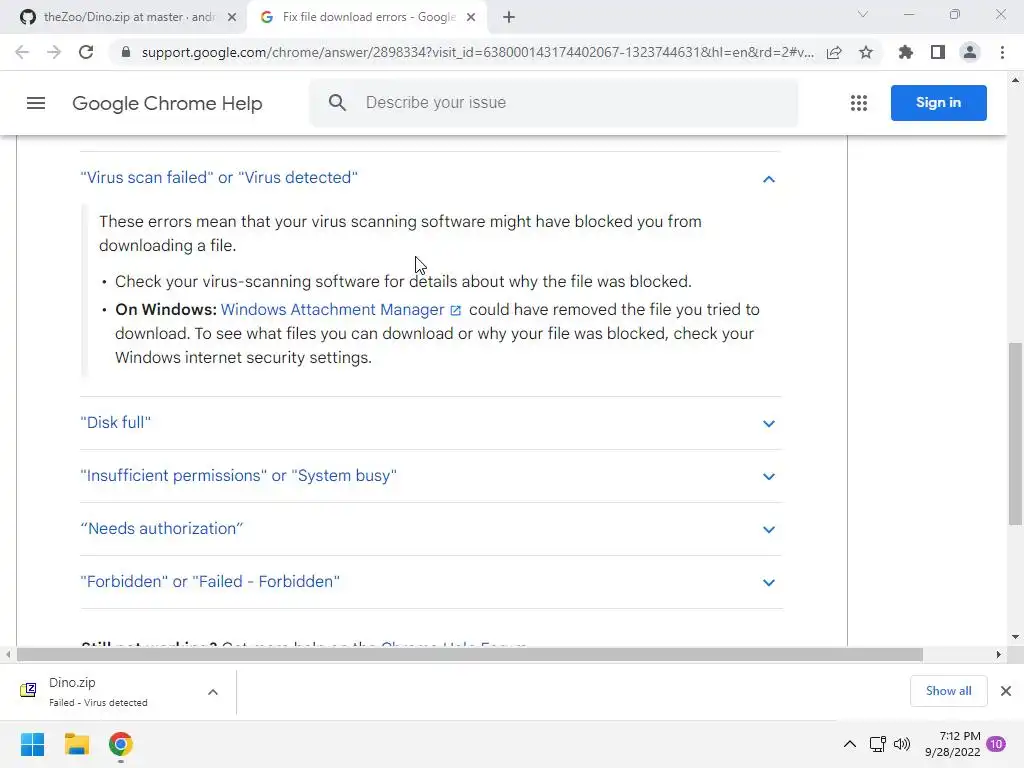Click Dino.zip file icon in download bar
The image size is (1024, 768).
coord(28,690)
